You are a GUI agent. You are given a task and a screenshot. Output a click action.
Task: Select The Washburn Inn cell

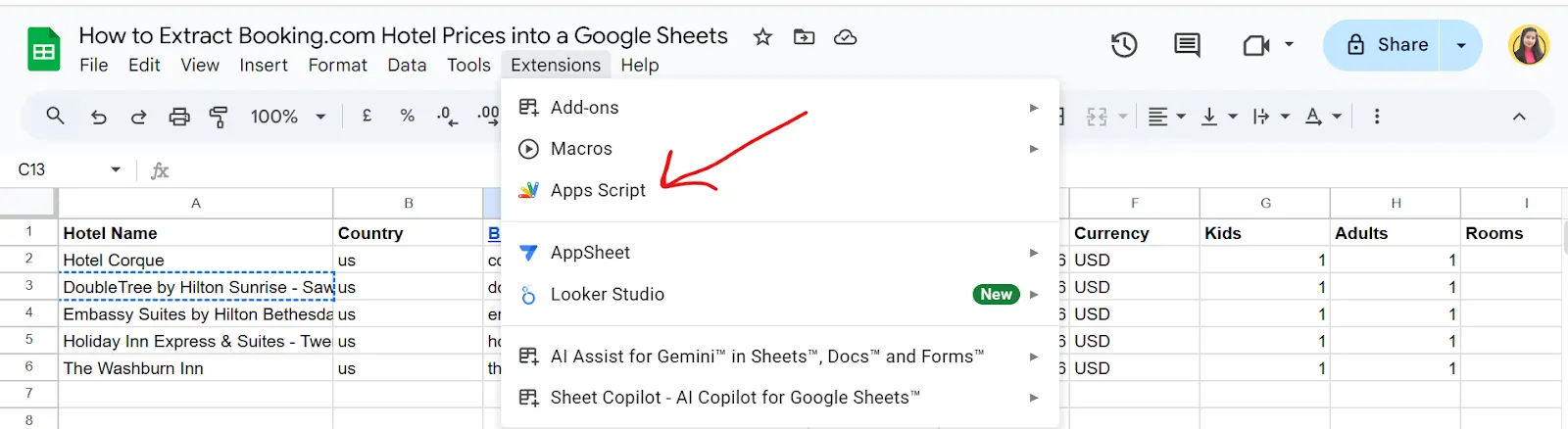(196, 368)
